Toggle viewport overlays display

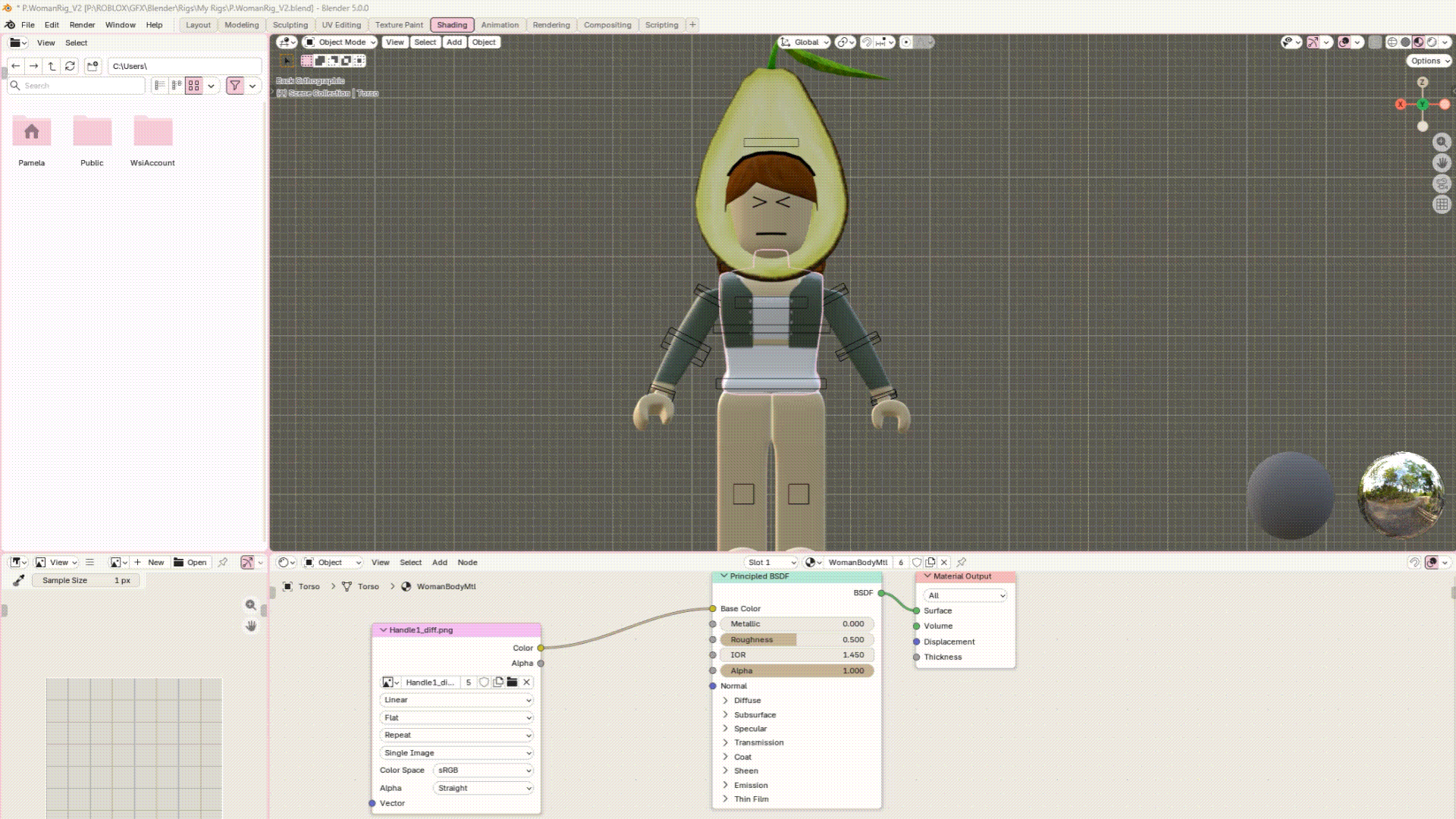1345,42
